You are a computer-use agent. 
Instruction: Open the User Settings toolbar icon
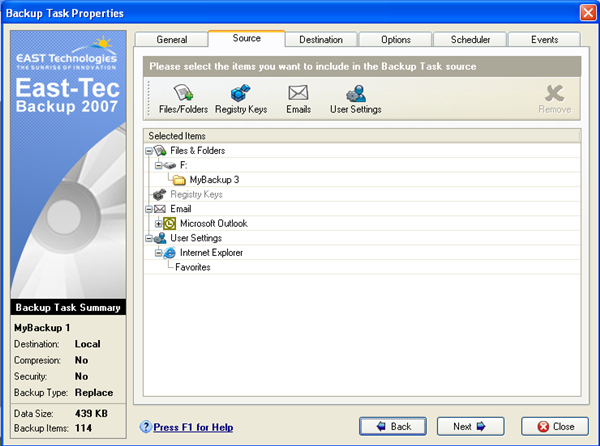tap(356, 93)
